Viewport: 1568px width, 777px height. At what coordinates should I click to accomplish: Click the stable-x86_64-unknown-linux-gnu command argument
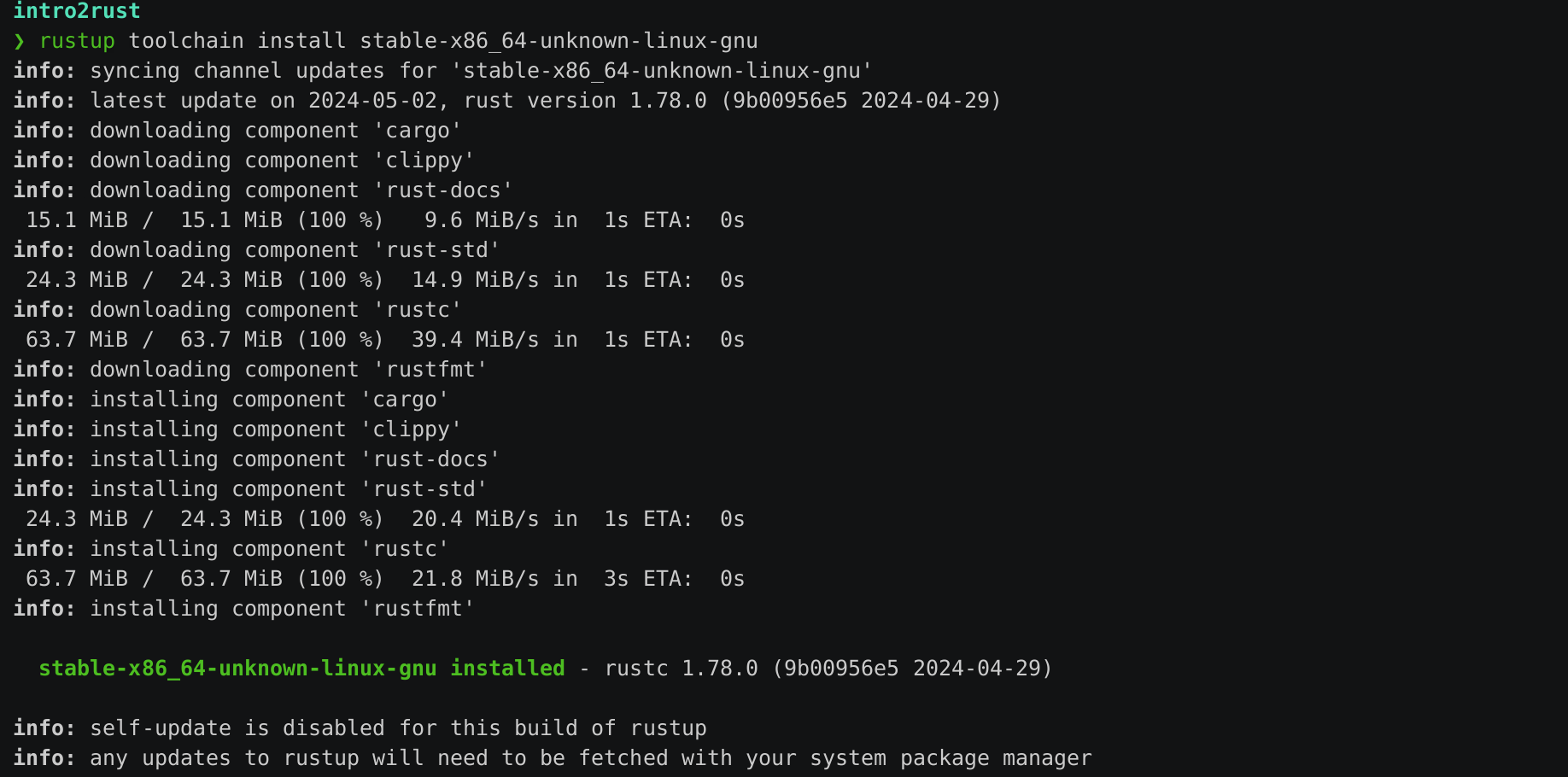[x=559, y=41]
